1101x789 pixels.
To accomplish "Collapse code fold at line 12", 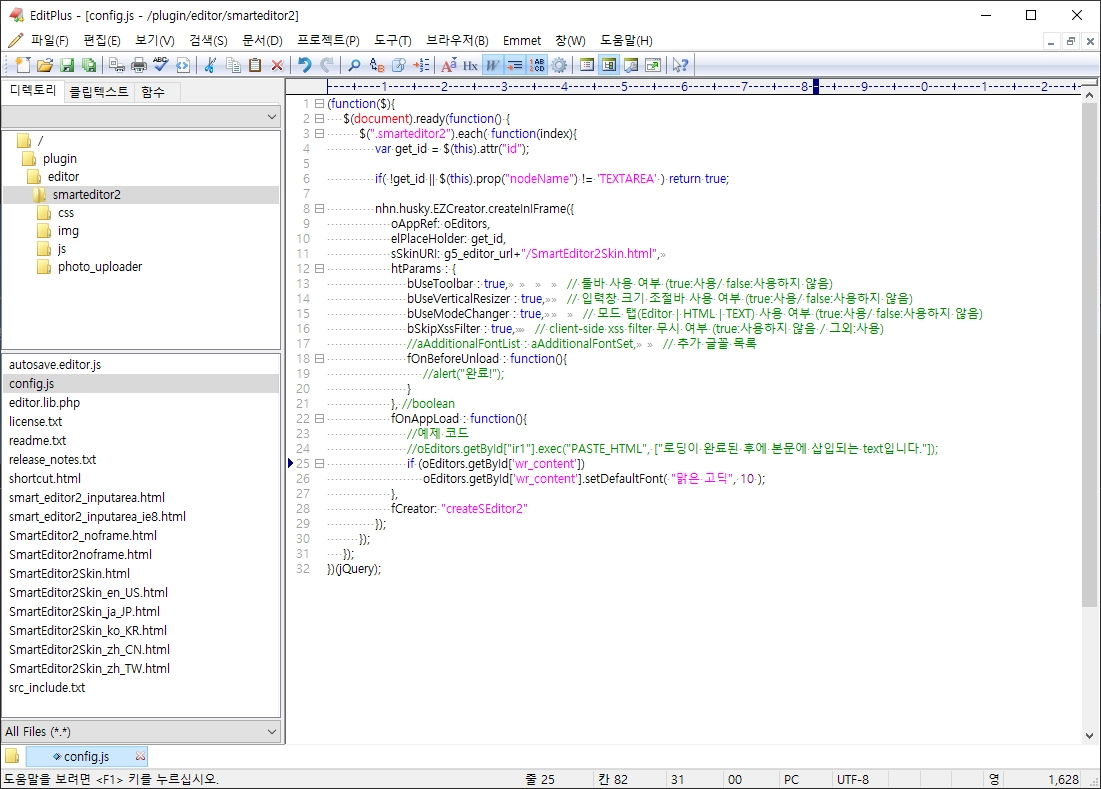I will (x=319, y=269).
